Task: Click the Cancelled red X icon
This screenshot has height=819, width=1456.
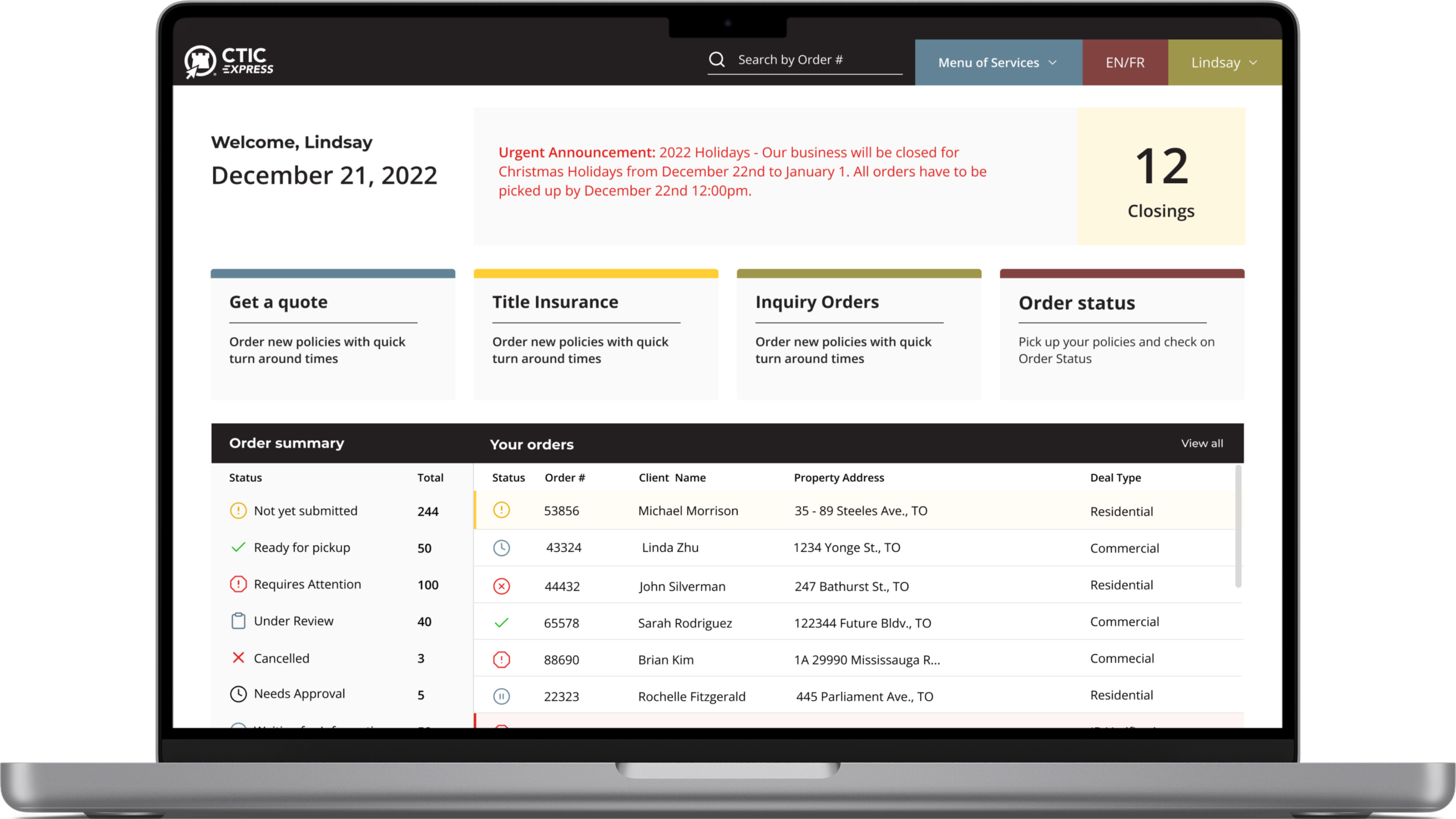Action: [238, 658]
